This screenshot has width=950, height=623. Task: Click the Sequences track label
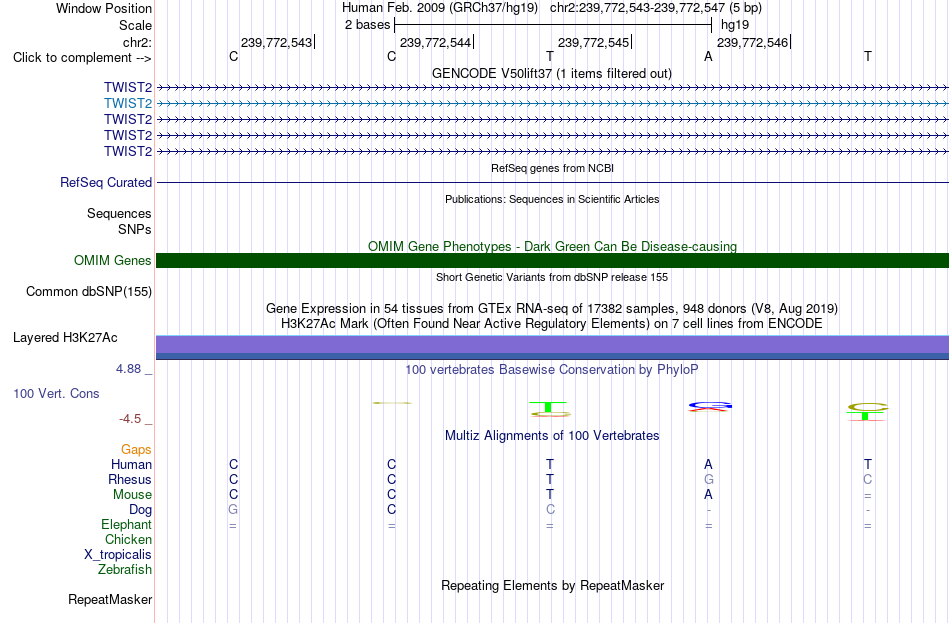119,213
